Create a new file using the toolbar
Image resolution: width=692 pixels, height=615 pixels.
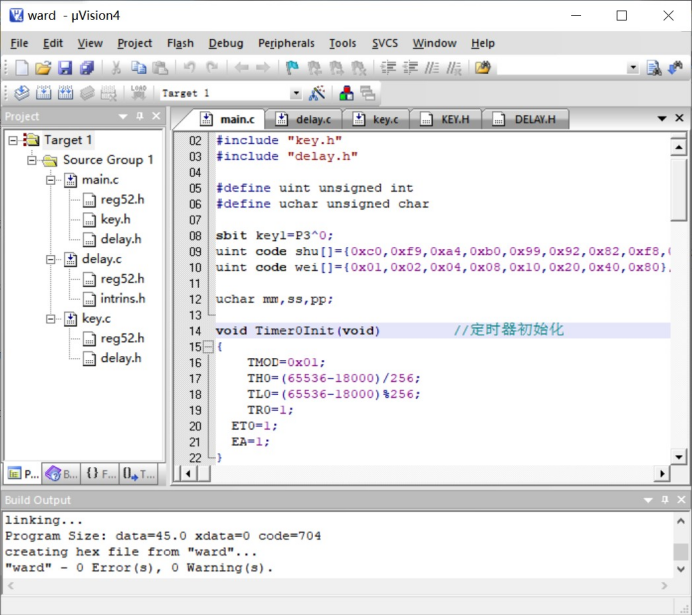pyautogui.click(x=22, y=68)
